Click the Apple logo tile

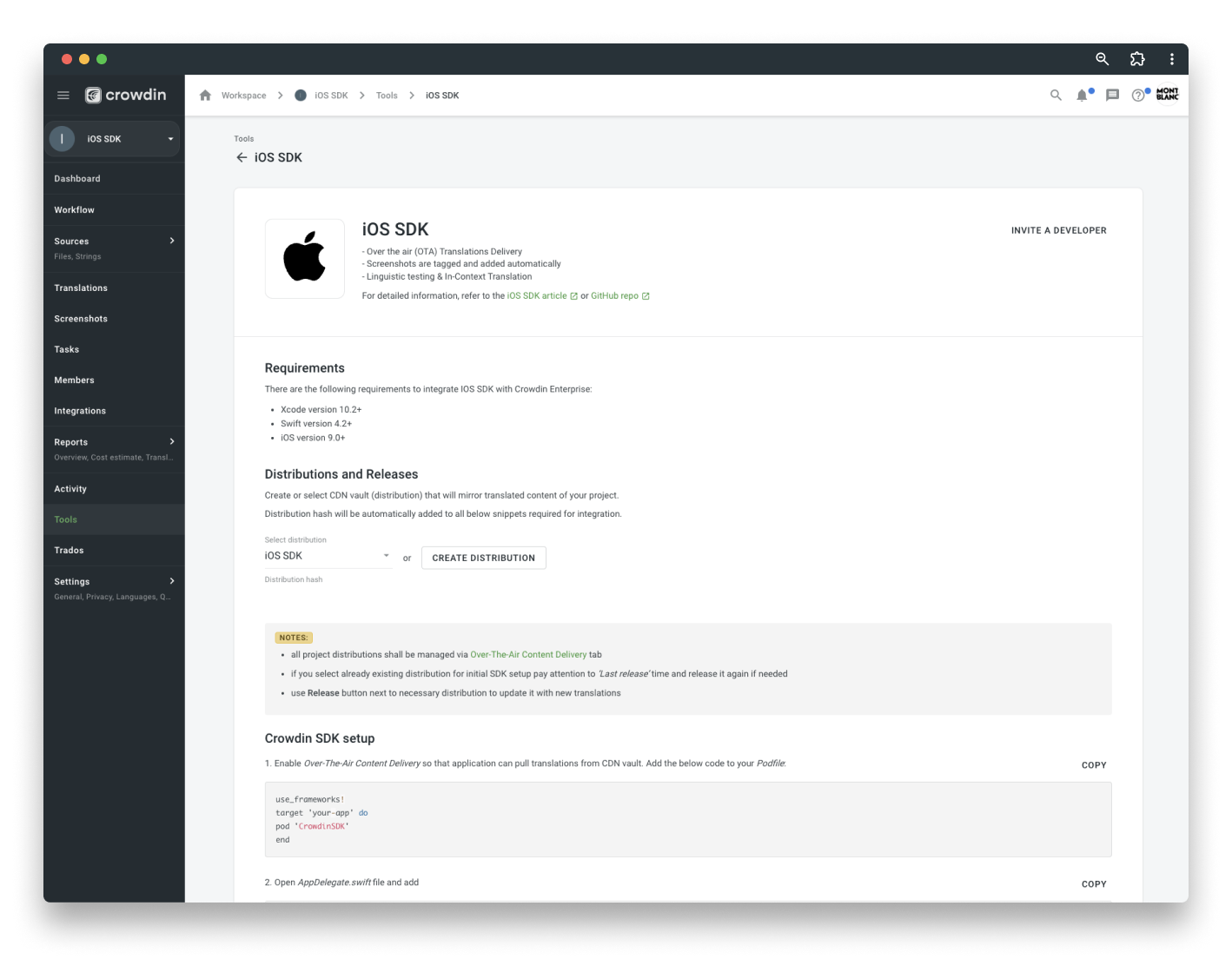pyautogui.click(x=305, y=258)
